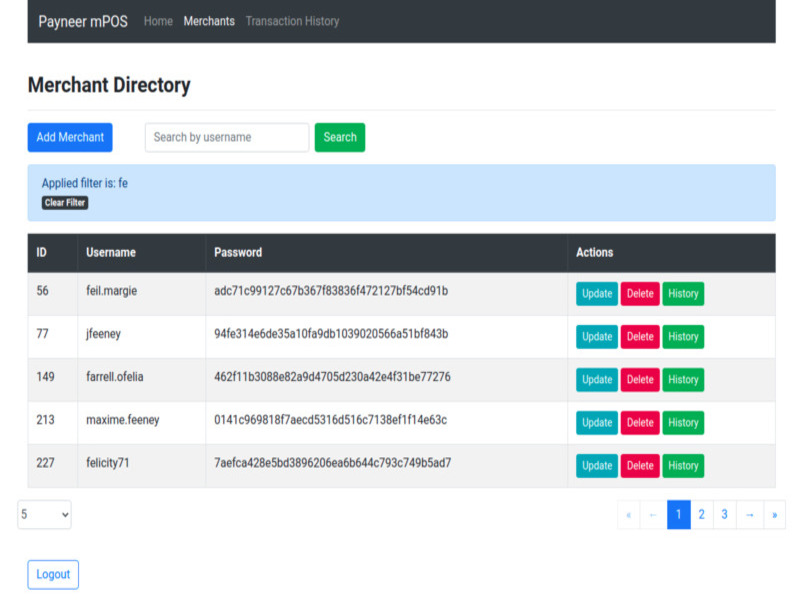Go to page 2 of results
The image size is (800, 600).
pos(702,514)
